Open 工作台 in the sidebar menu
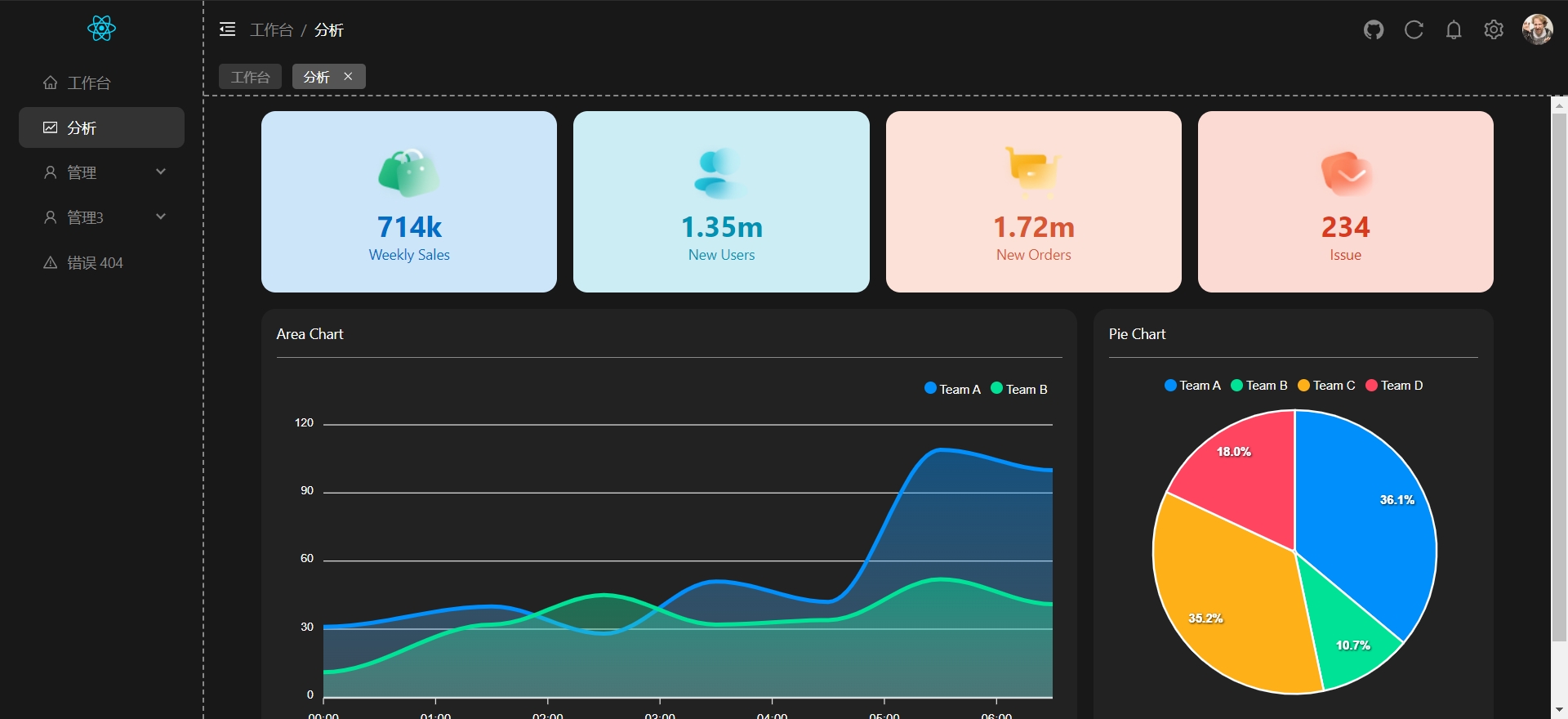The height and width of the screenshot is (719, 1568). pyautogui.click(x=101, y=83)
